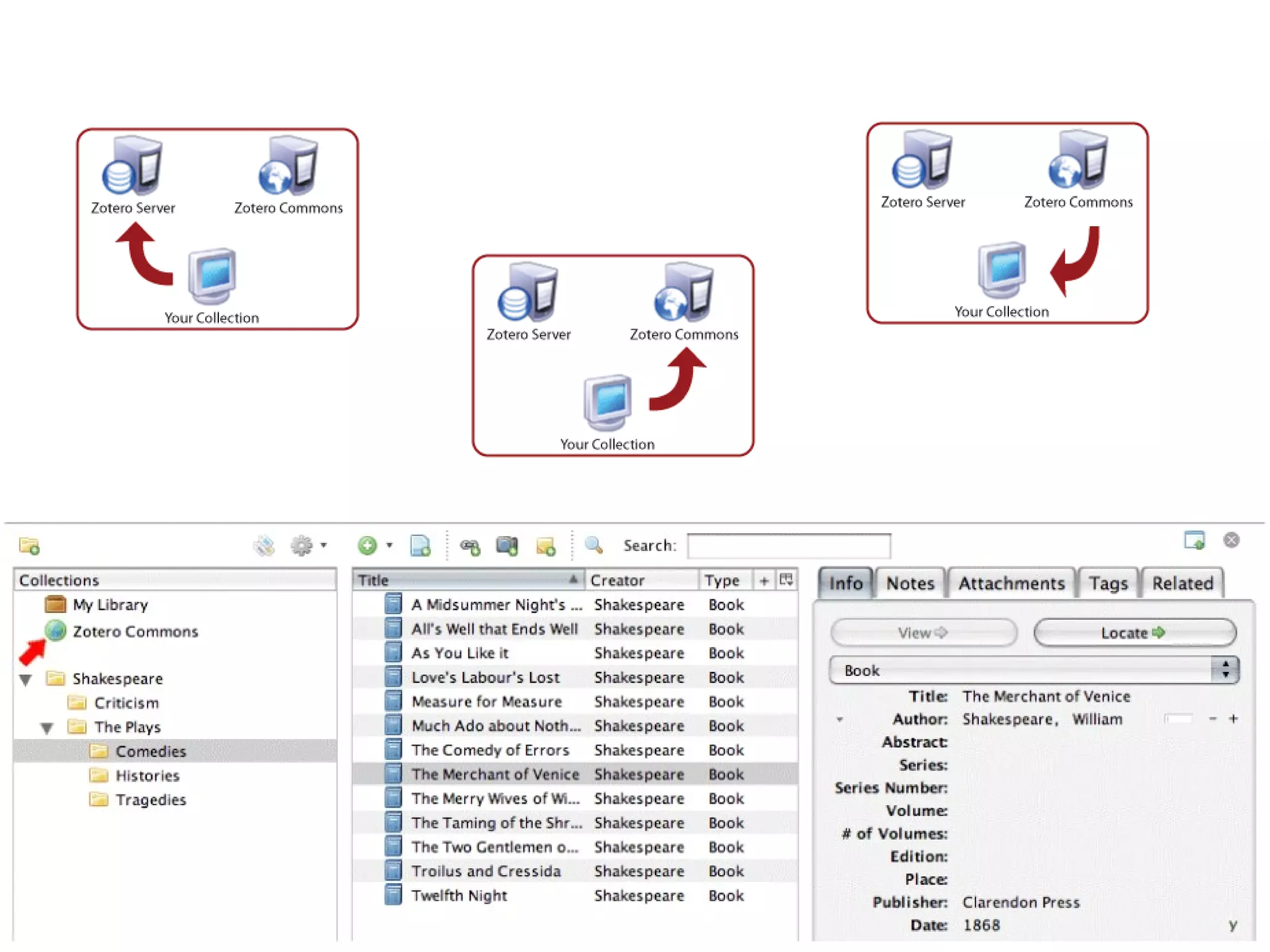
Task: Add another author with plus button
Action: point(1233,719)
